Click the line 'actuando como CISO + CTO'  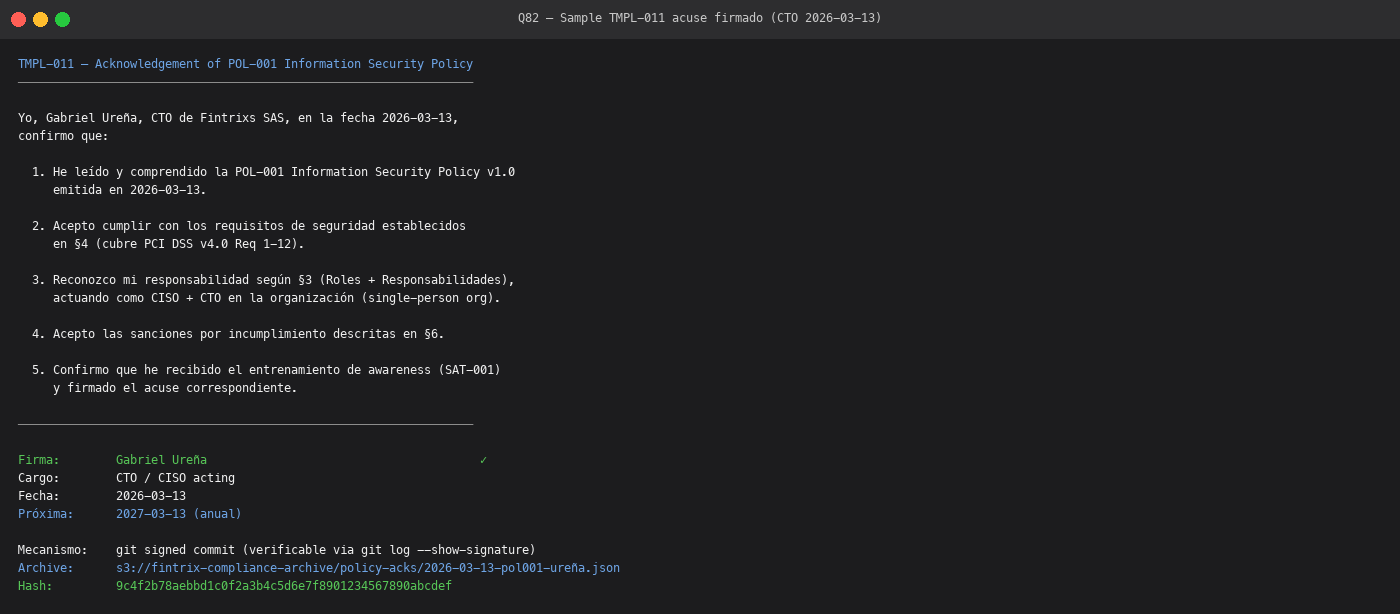coord(277,298)
